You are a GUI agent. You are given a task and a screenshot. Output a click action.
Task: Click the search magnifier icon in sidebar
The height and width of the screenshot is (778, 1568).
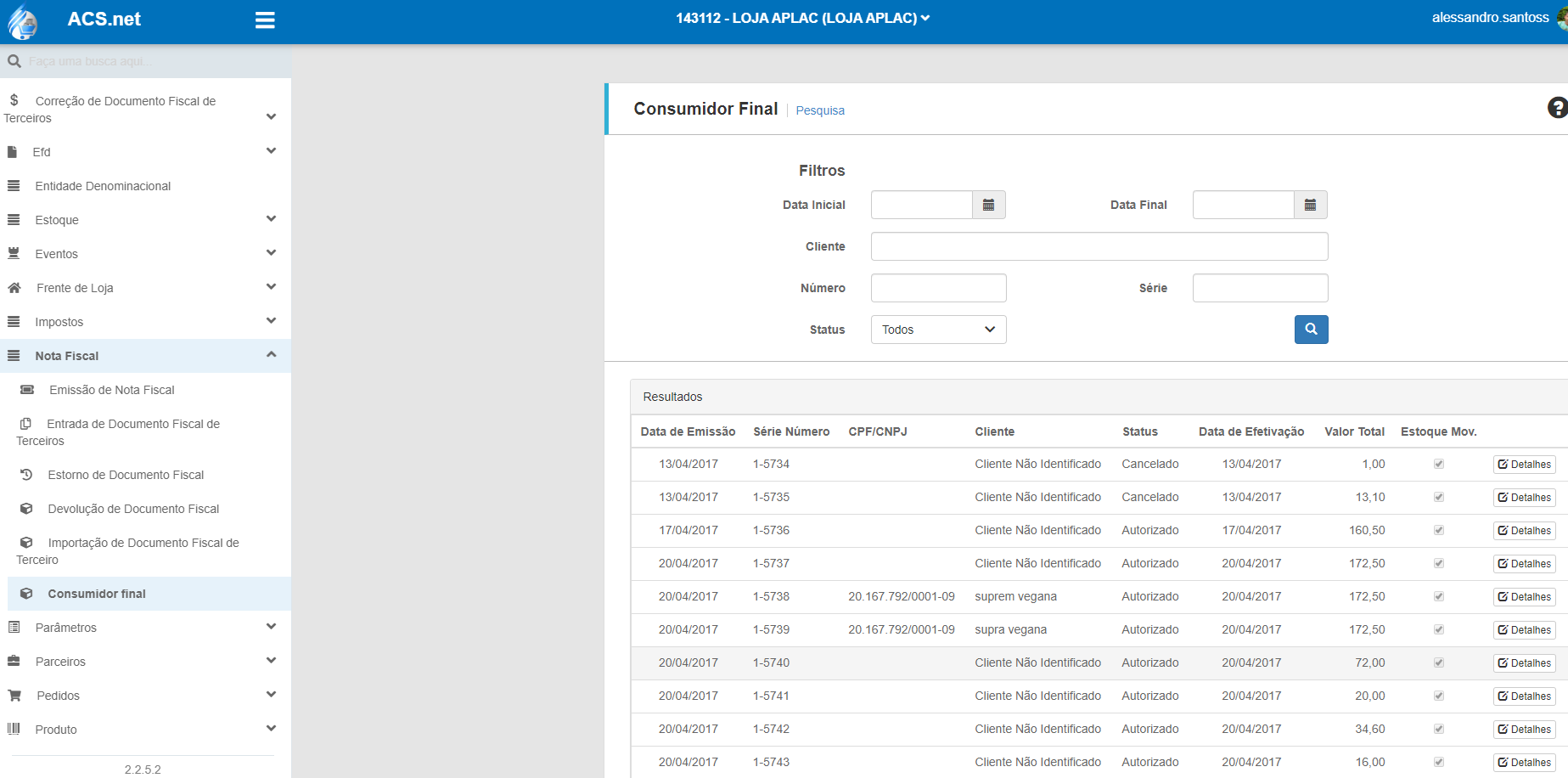14,61
